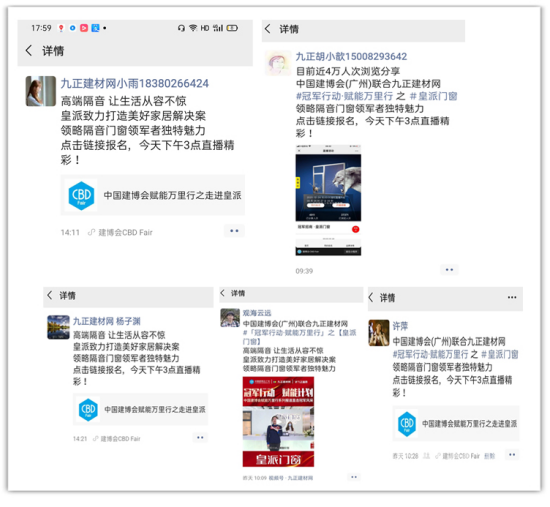Open avatar of 九正建材网小雨

[41, 91]
